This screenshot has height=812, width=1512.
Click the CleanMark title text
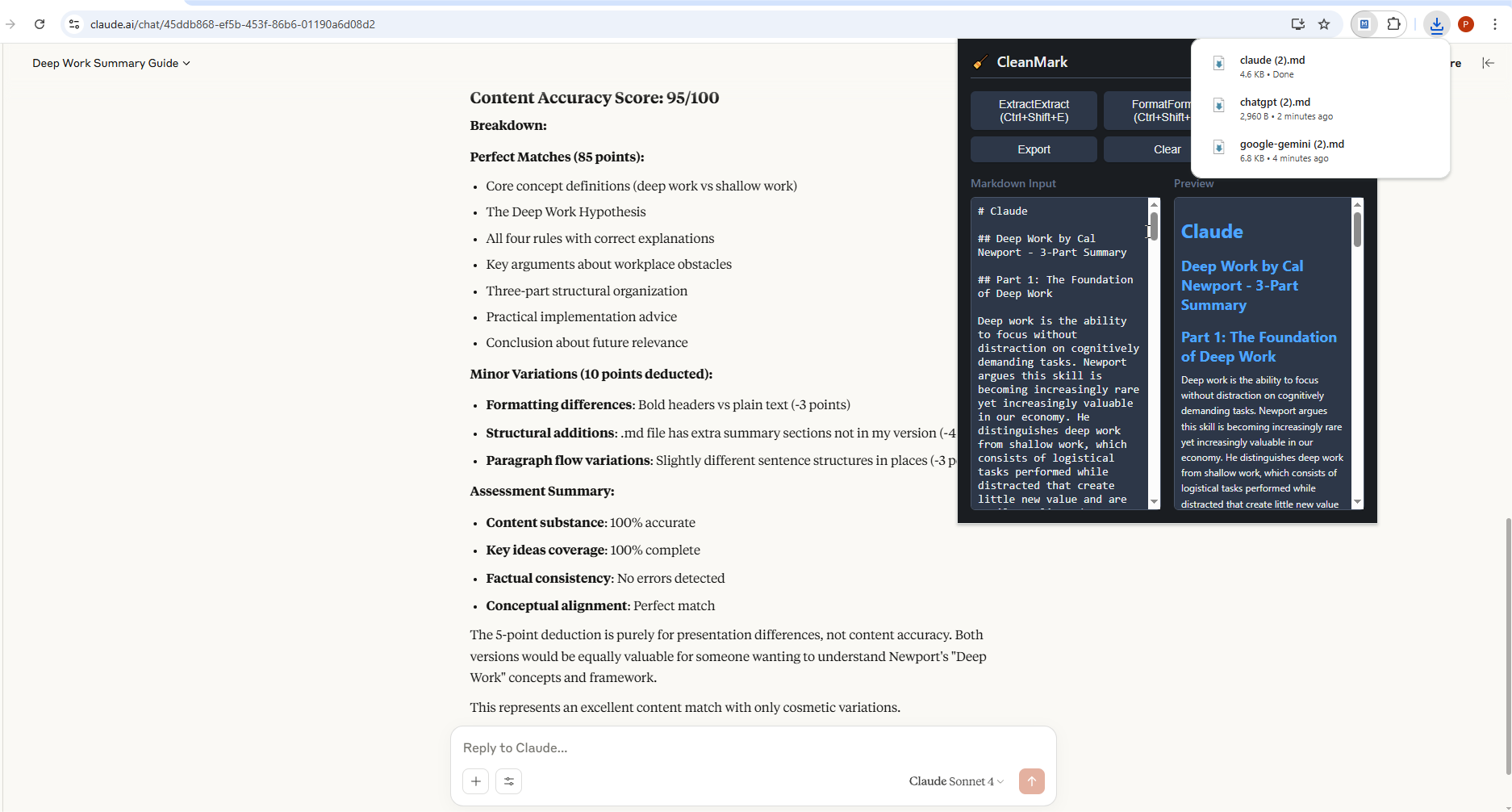coord(1032,62)
